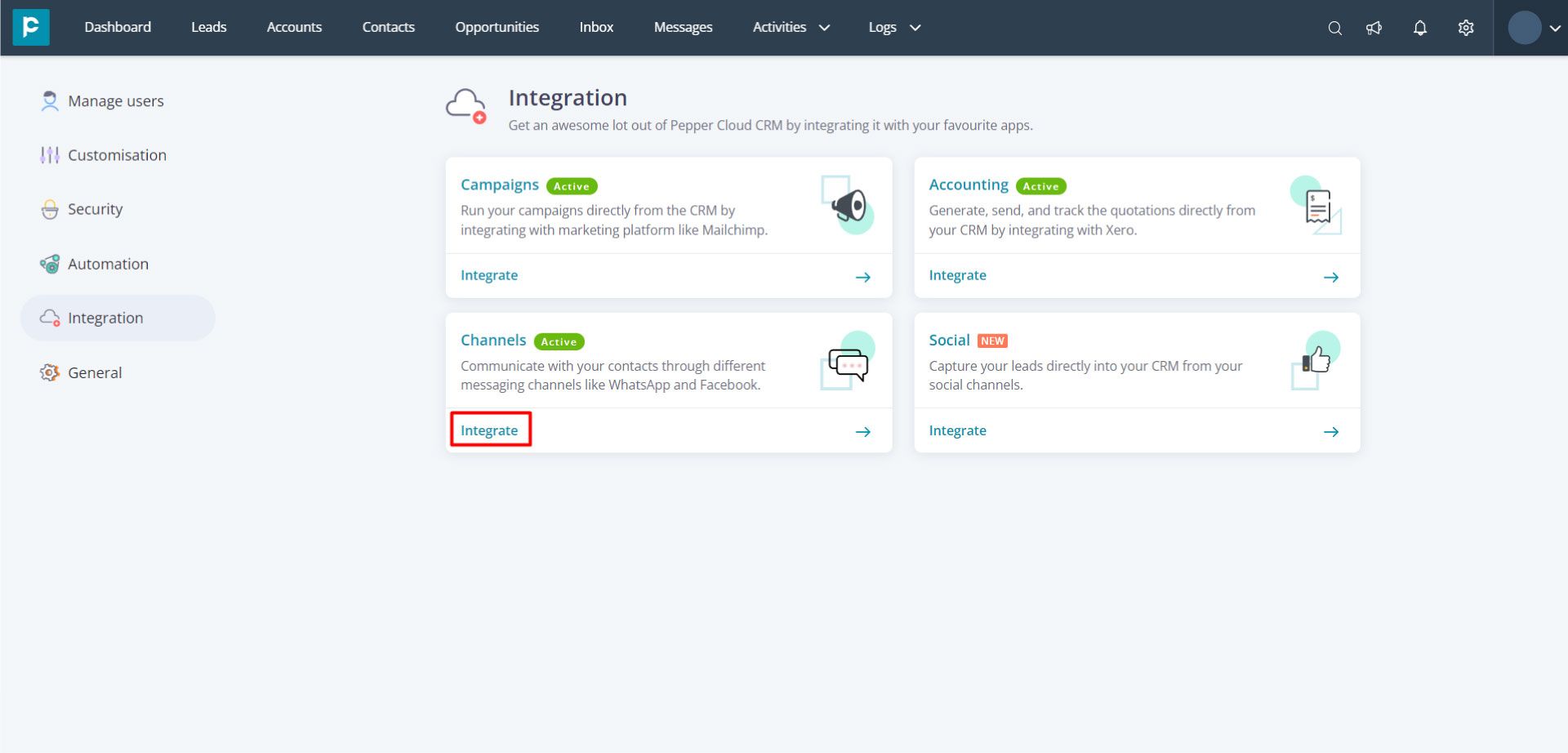This screenshot has width=1568, height=753.
Task: Click the Customisation sliders icon
Action: click(50, 155)
